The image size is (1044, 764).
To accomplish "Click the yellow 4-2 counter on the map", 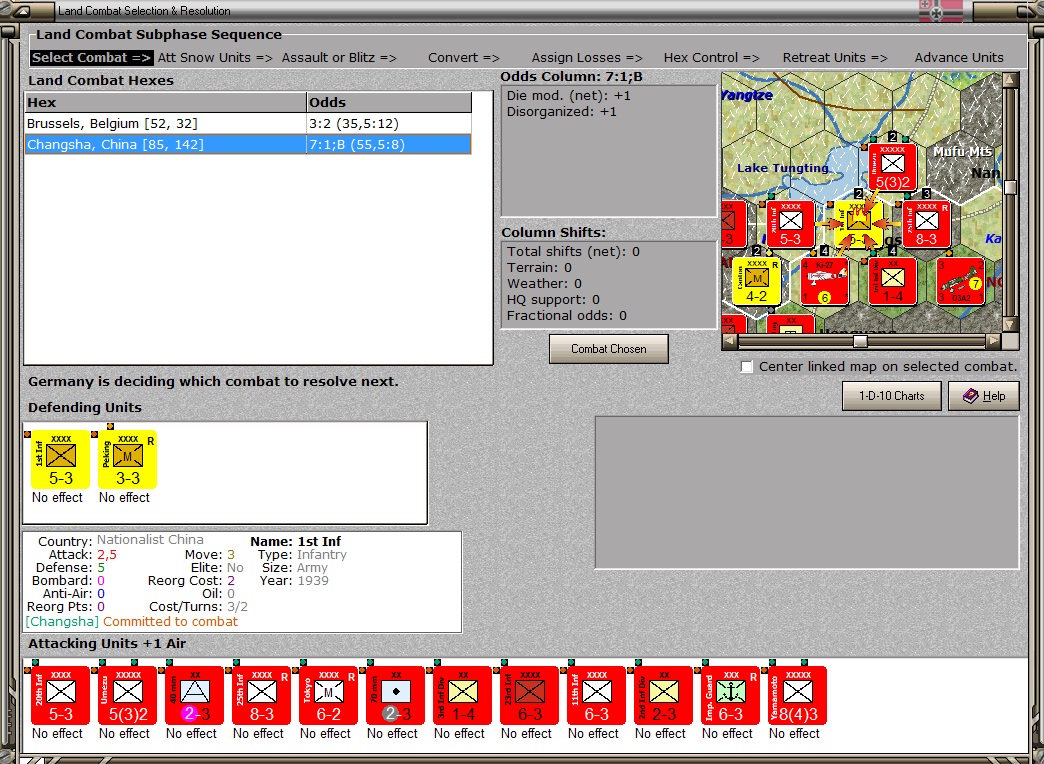I will click(756, 281).
